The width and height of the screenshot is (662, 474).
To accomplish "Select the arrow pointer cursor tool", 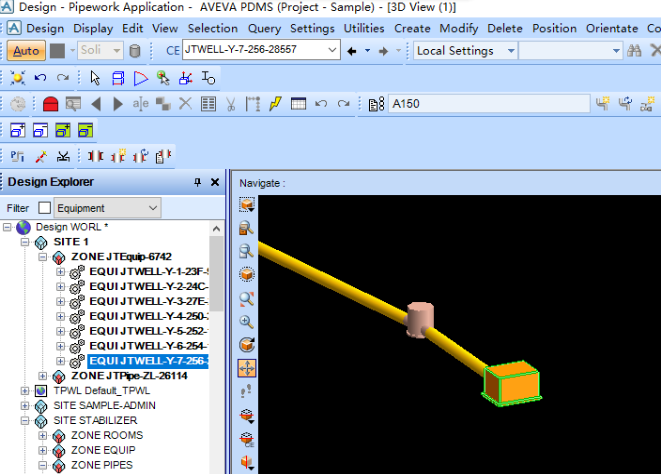I will coord(95,77).
